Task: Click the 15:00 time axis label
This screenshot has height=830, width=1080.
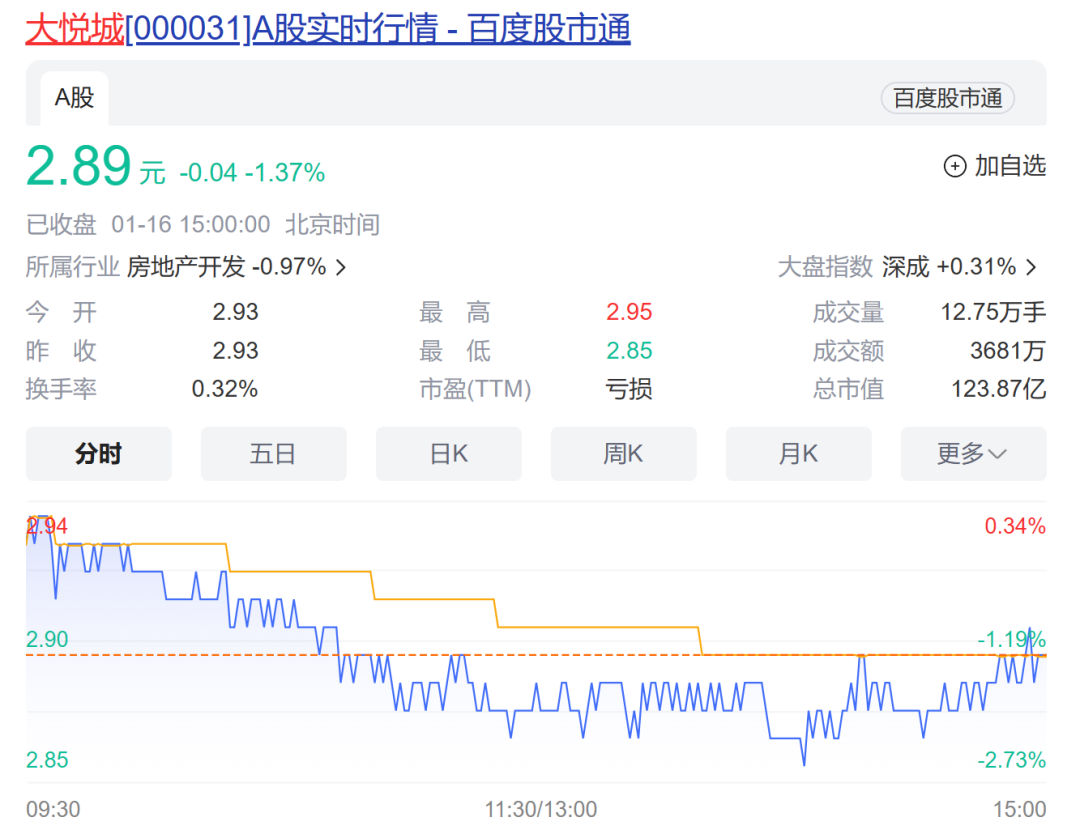Action: click(1019, 809)
